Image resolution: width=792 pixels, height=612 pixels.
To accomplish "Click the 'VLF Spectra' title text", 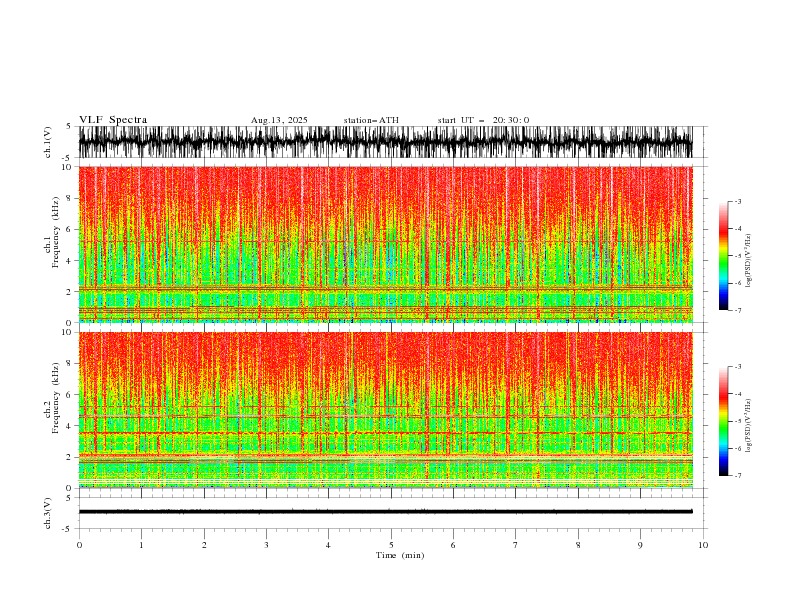I will [113, 120].
